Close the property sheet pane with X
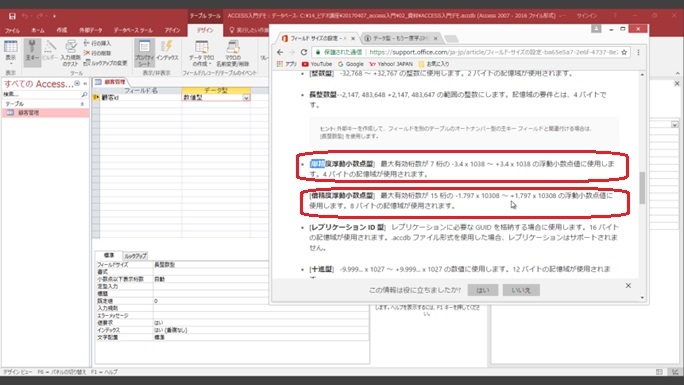The image size is (684, 385). [x=677, y=83]
